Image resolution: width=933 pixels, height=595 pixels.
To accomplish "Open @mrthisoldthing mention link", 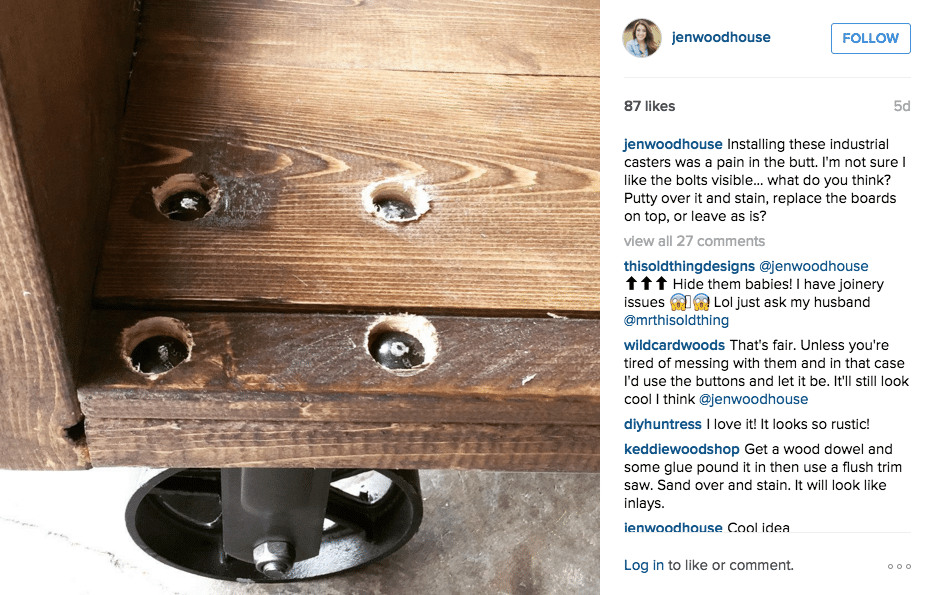I will point(676,320).
